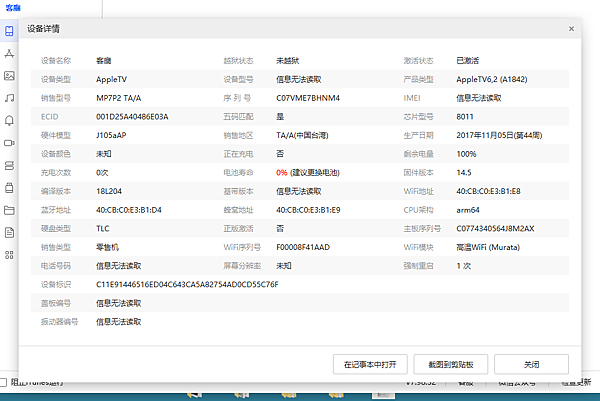Click the disk type value TLC
The width and height of the screenshot is (600, 401).
103,229
